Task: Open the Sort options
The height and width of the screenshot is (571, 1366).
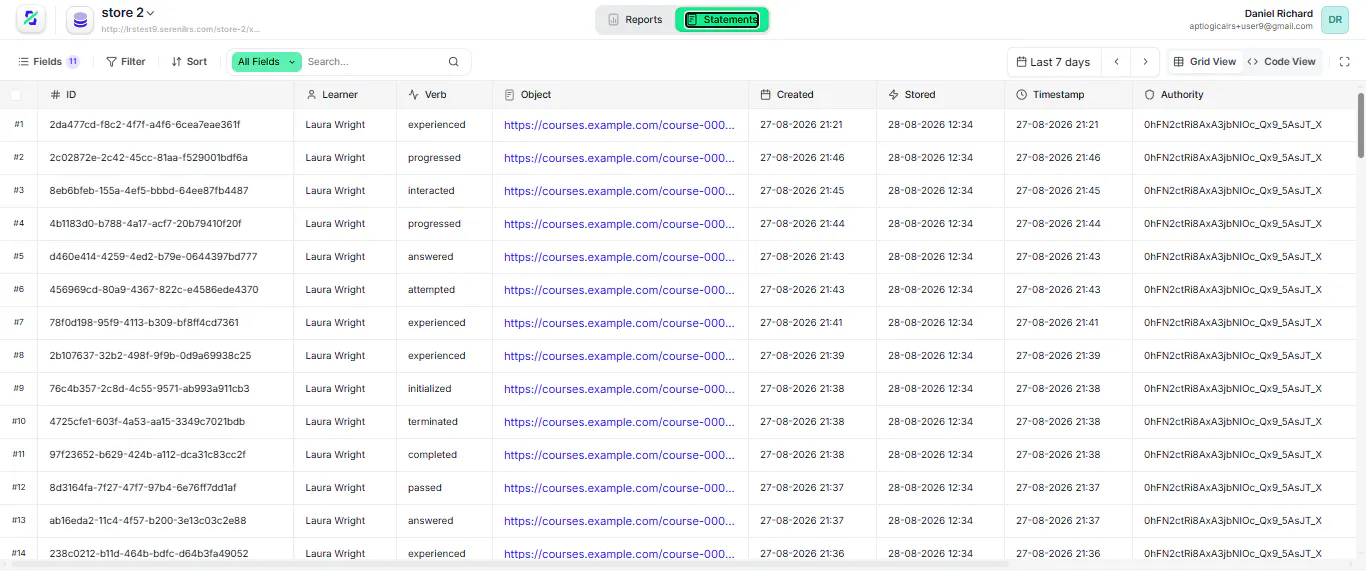Action: (x=189, y=62)
